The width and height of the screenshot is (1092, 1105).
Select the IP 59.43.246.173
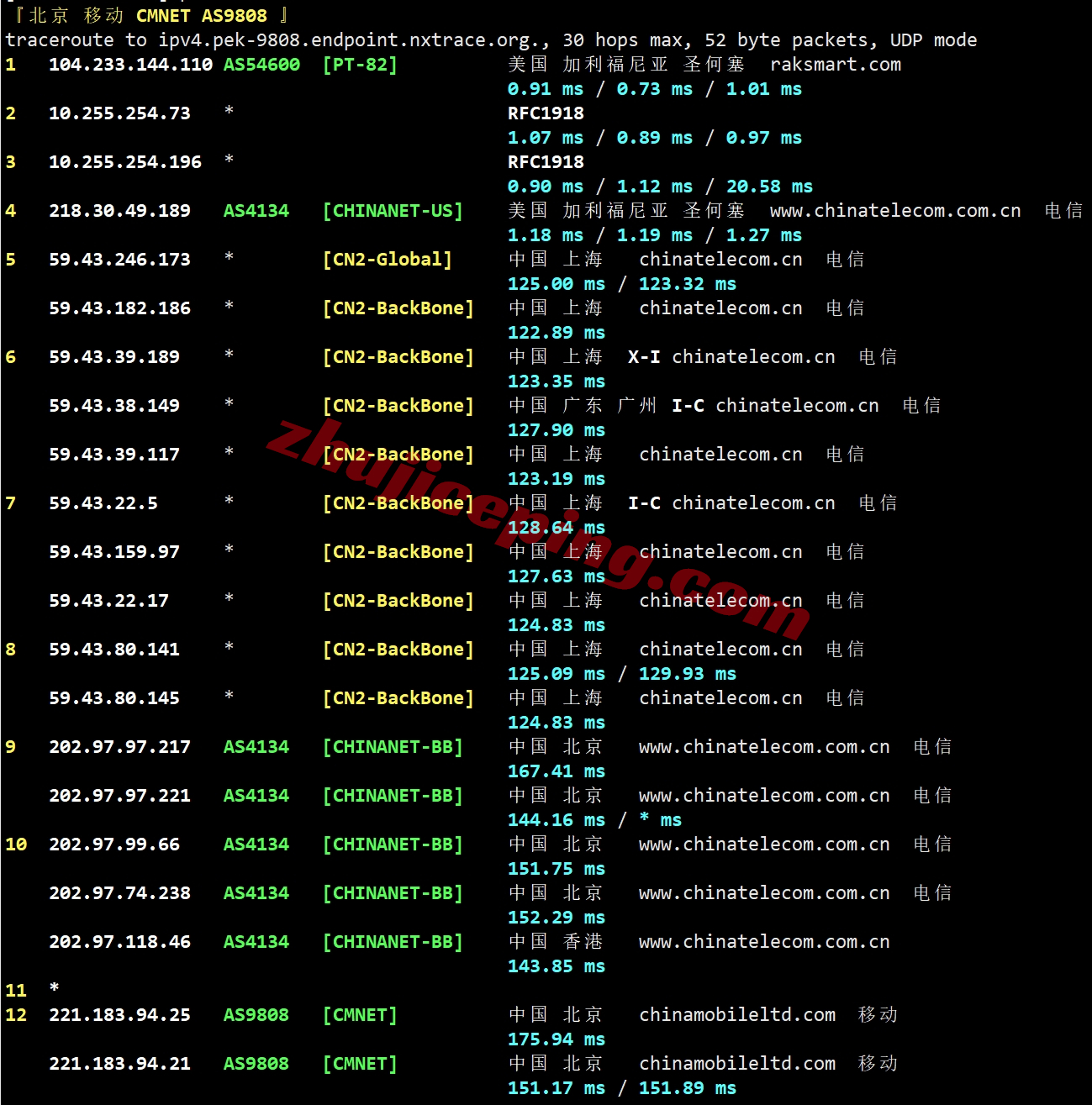[119, 260]
